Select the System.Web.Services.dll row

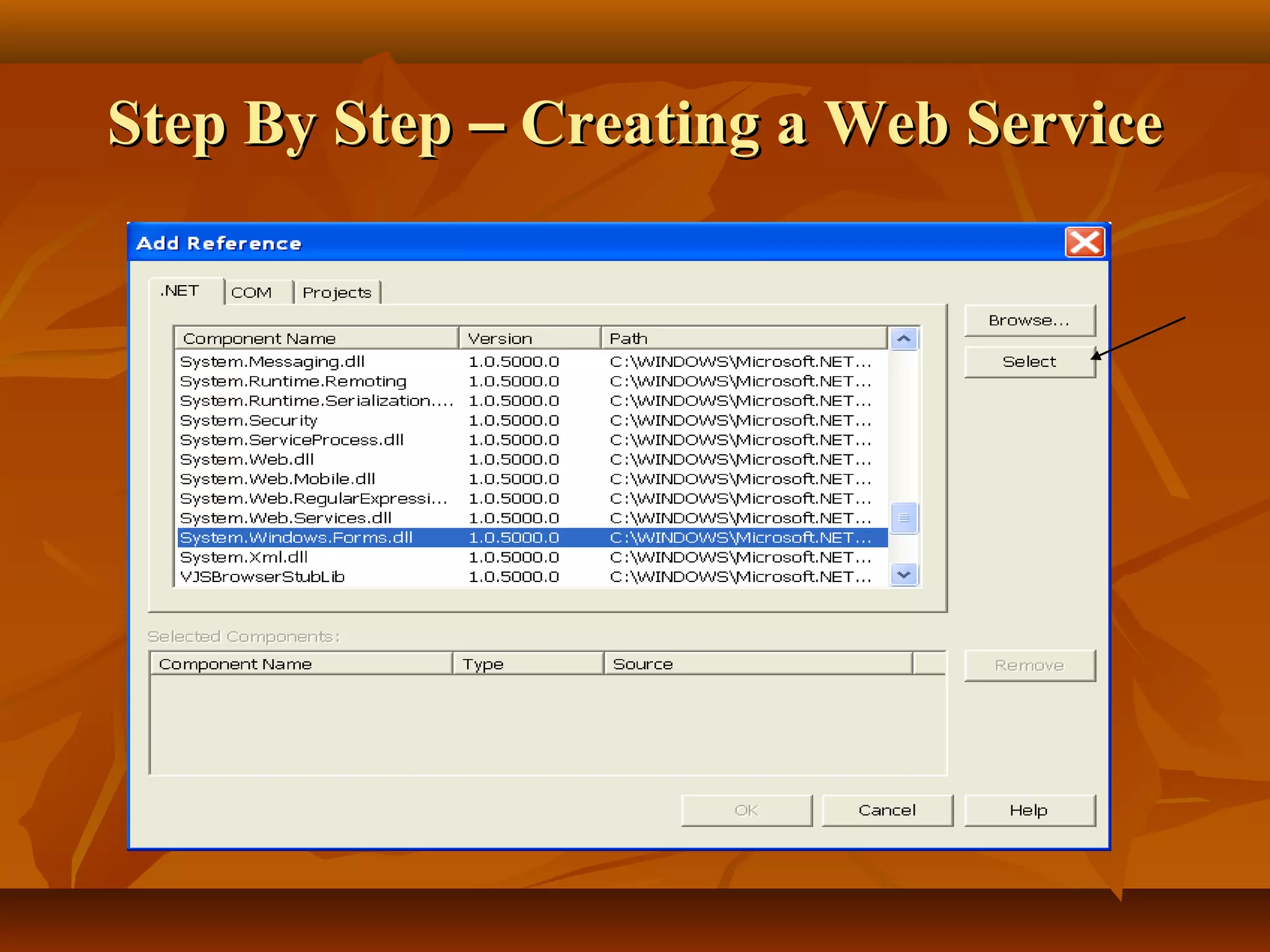(x=533, y=518)
